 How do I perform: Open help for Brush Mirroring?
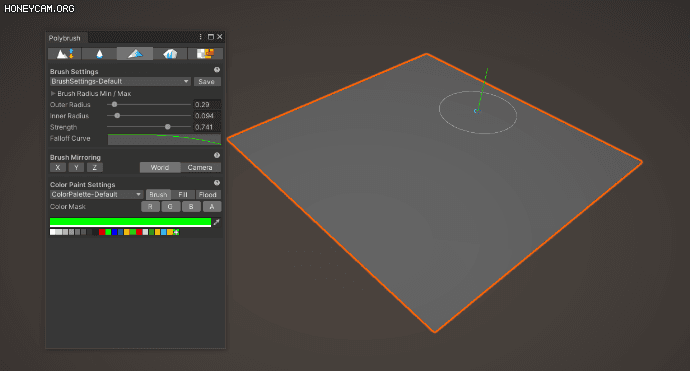click(217, 155)
